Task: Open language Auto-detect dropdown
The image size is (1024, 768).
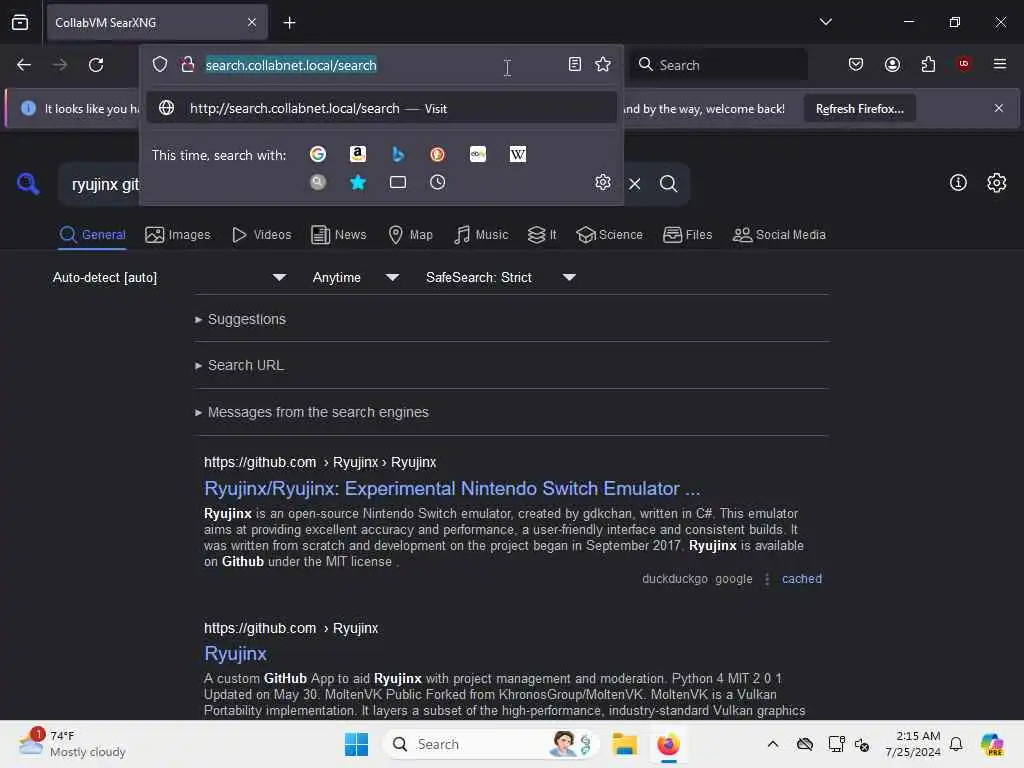Action: click(170, 278)
